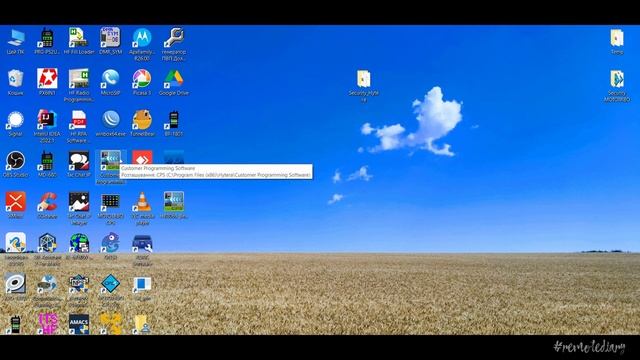Open the AMACS shortcut icon

(79, 323)
